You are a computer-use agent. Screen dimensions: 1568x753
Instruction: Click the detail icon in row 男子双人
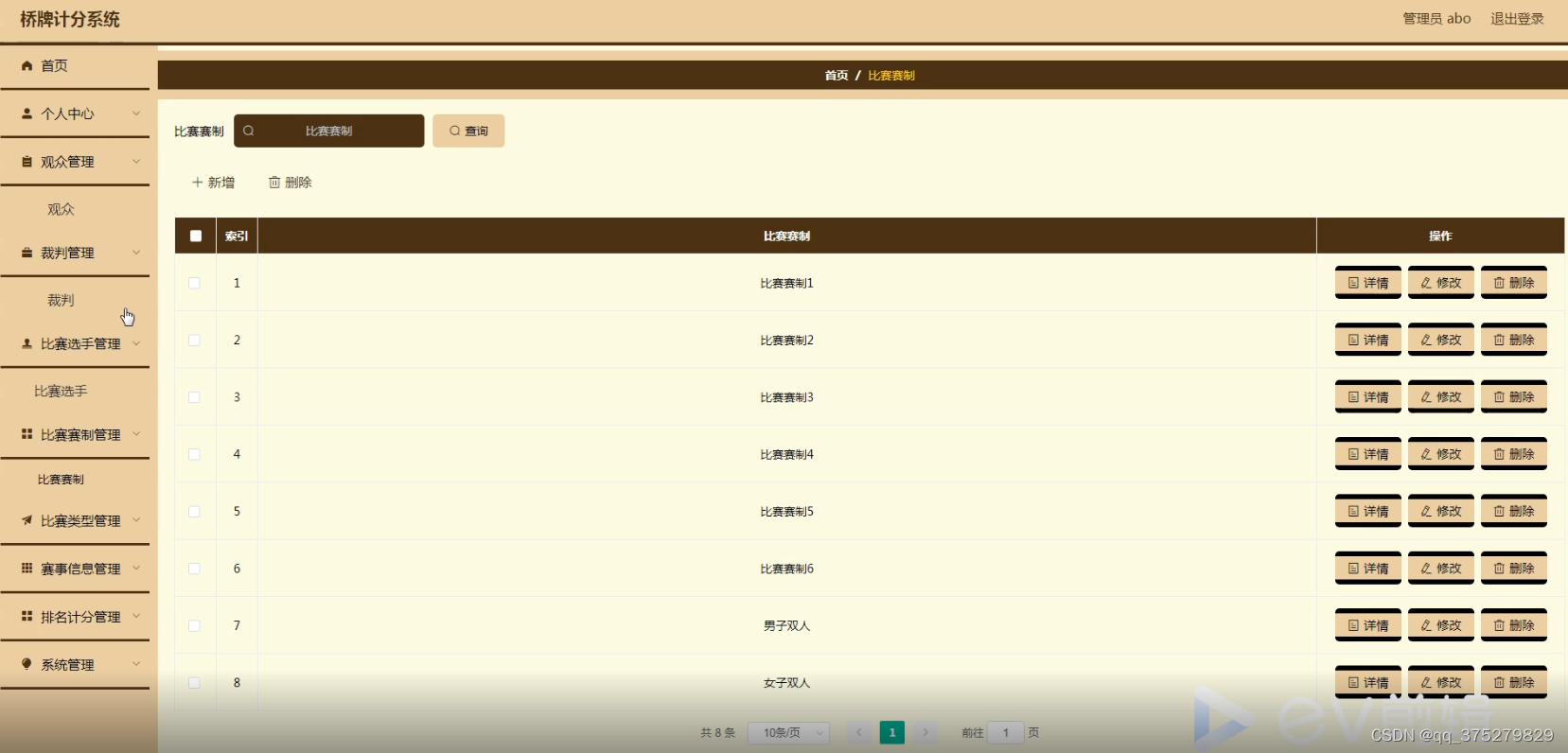click(1353, 625)
